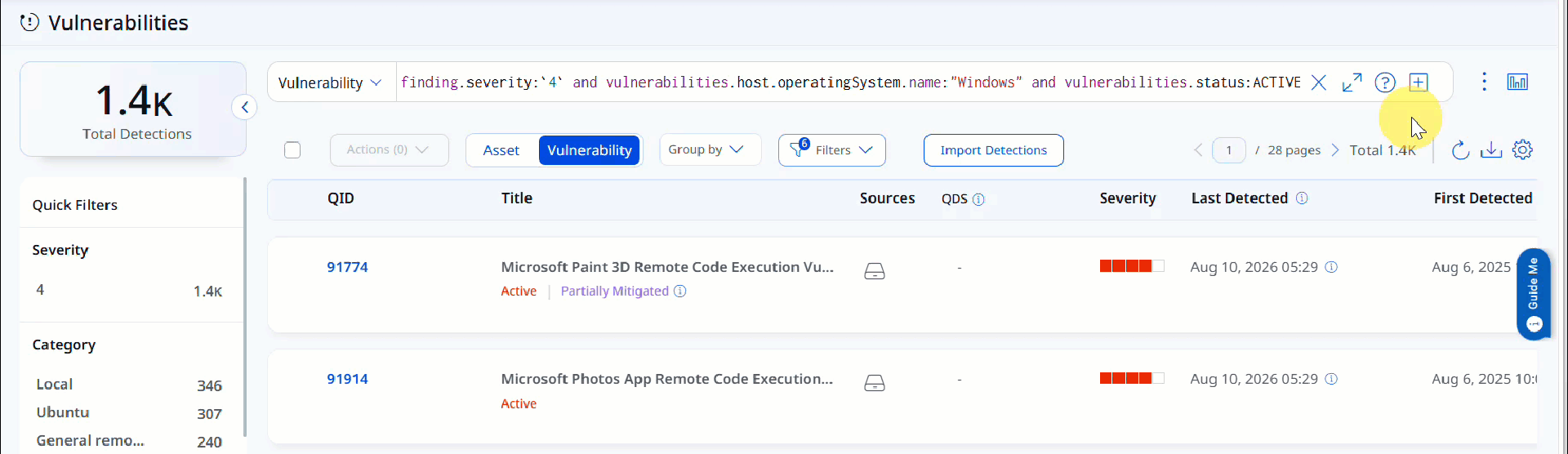Click the source host icon for QID 91914
This screenshot has height=454, width=1568.
tap(875, 383)
